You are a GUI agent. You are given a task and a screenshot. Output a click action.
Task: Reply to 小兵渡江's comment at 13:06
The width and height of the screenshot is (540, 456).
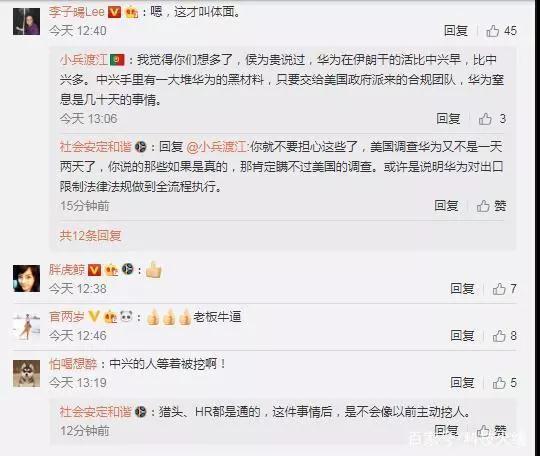[x=448, y=119]
